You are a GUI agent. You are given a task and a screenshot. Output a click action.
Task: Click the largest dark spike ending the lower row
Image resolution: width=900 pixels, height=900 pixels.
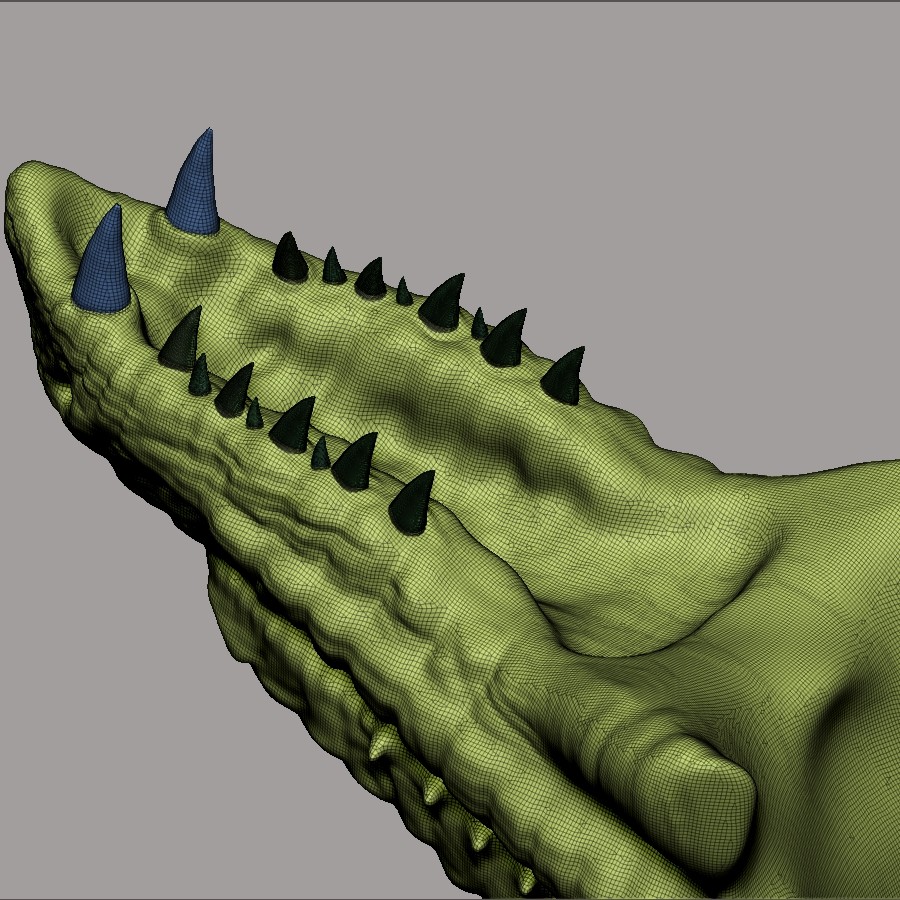point(413,503)
